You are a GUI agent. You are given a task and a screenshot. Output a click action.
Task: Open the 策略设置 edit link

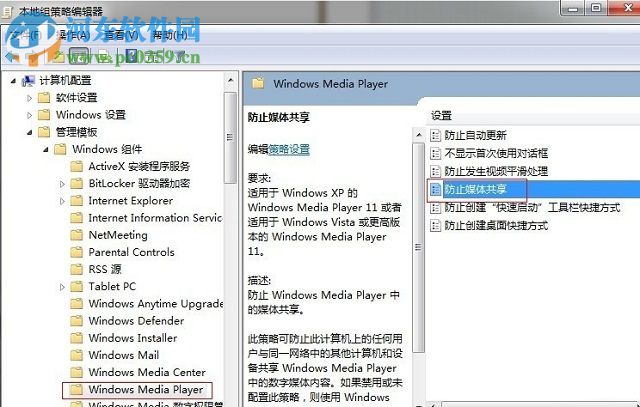(289, 149)
